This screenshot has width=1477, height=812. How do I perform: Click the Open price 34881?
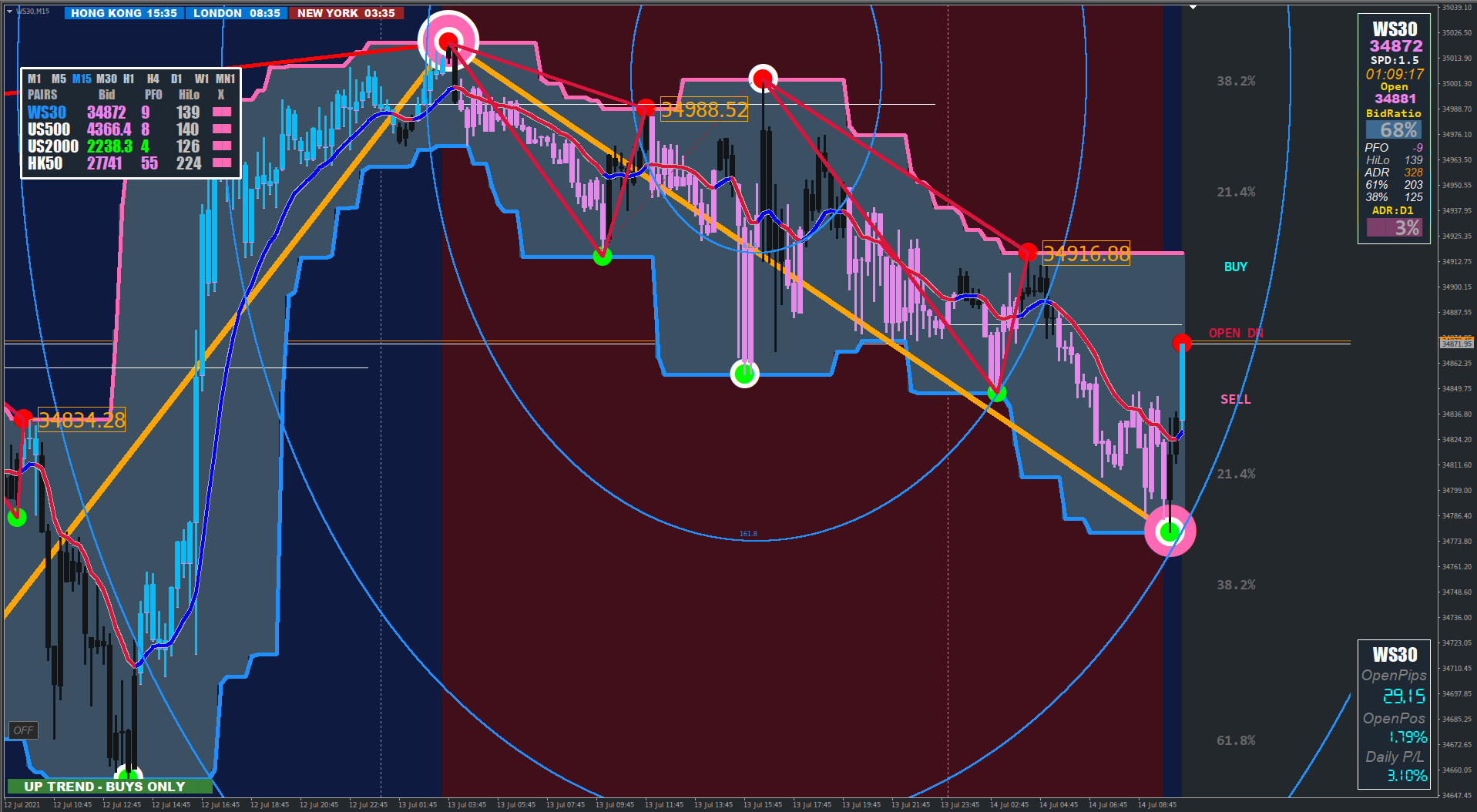tap(1395, 99)
